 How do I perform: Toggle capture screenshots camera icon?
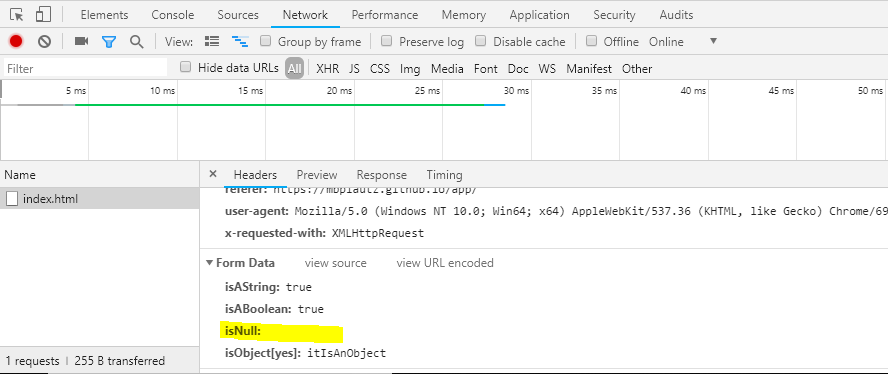(x=82, y=41)
